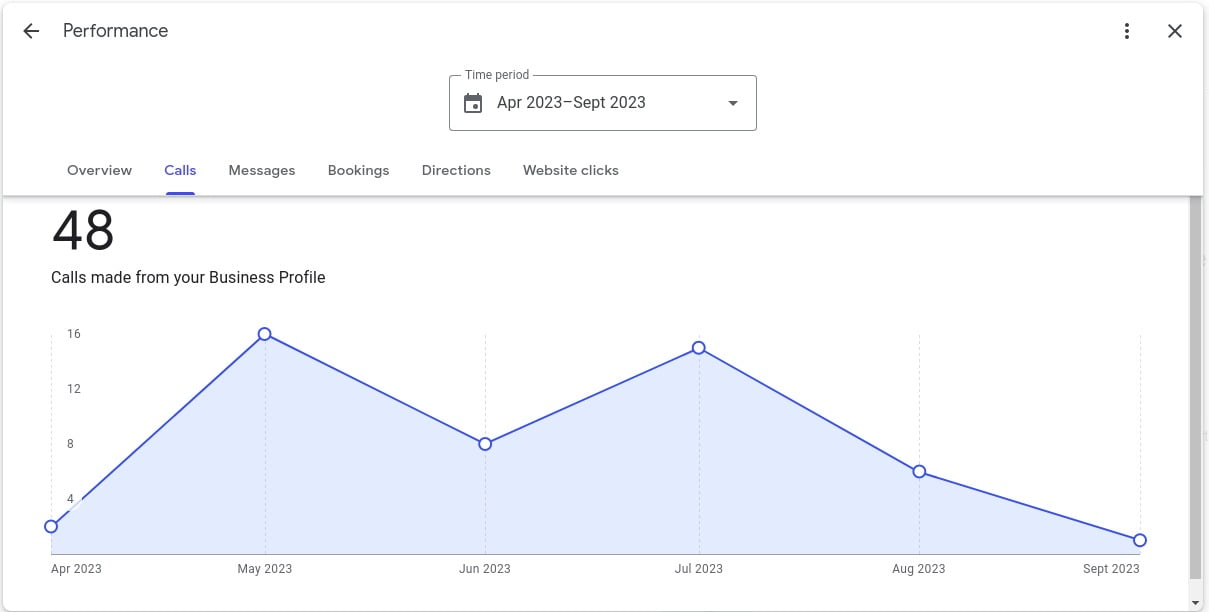This screenshot has width=1209, height=612.
Task: Click the y-axis value 4
Action: 71,499
